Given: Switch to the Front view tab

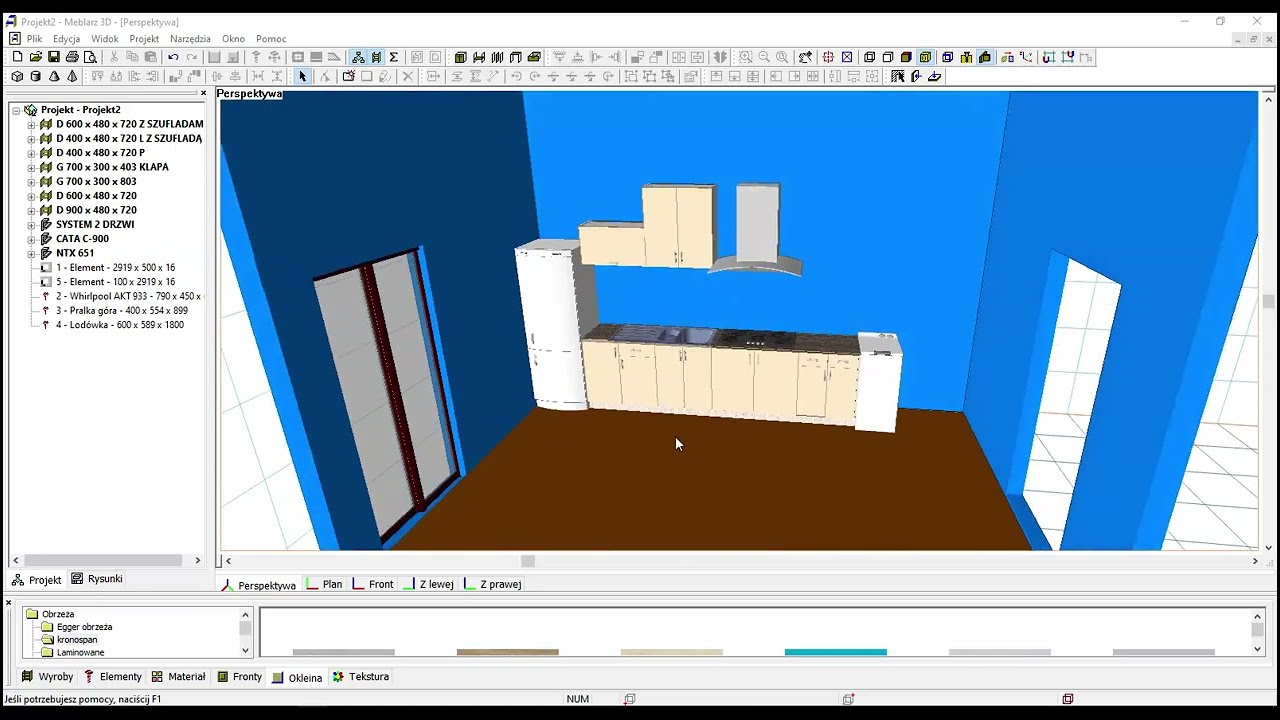Looking at the screenshot, I should (x=372, y=584).
